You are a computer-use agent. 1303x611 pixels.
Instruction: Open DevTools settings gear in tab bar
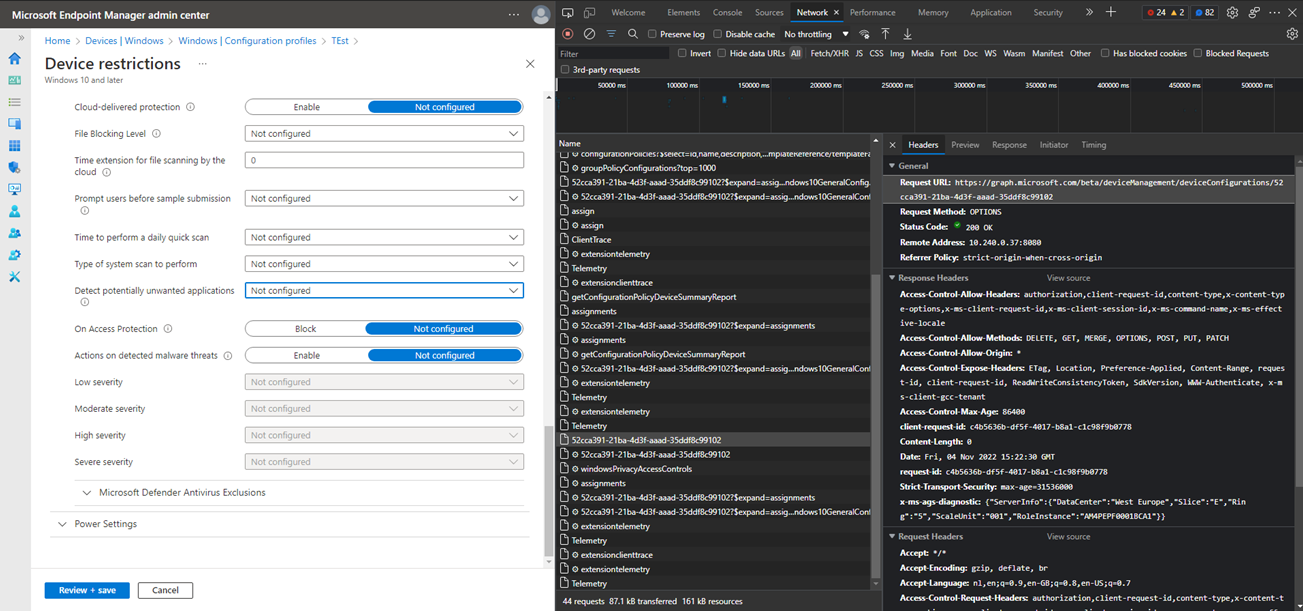click(1232, 13)
